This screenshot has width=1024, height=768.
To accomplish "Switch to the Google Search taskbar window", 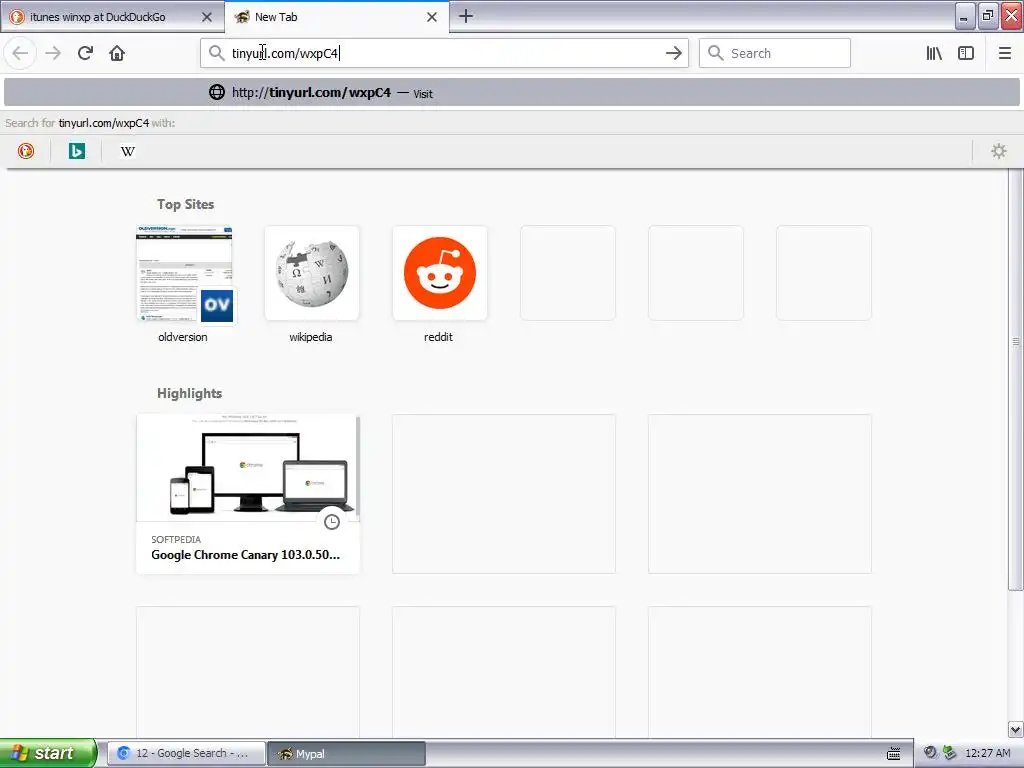I will [186, 753].
